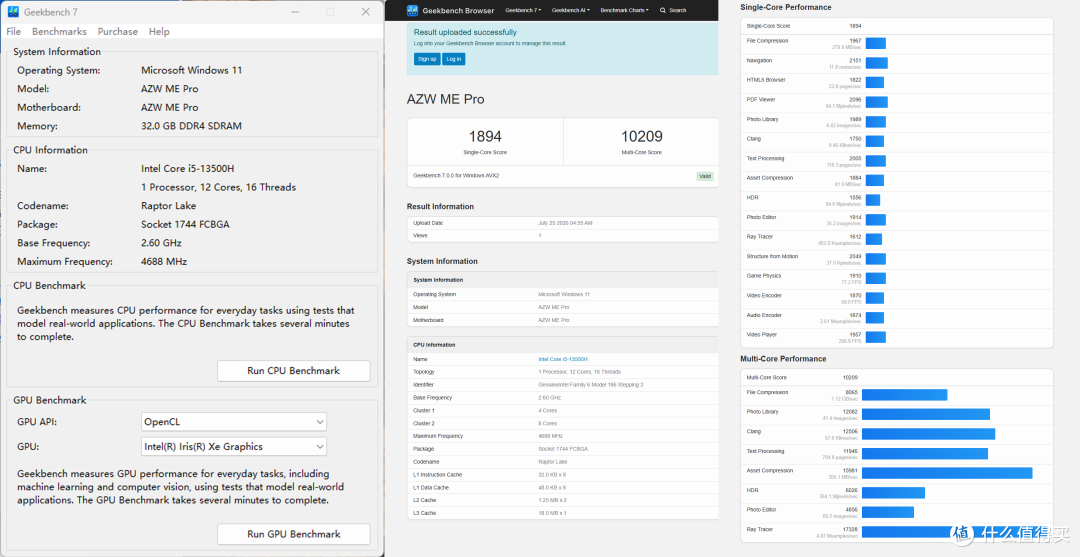Open the File menu
The width and height of the screenshot is (1080, 557).
pyautogui.click(x=14, y=32)
